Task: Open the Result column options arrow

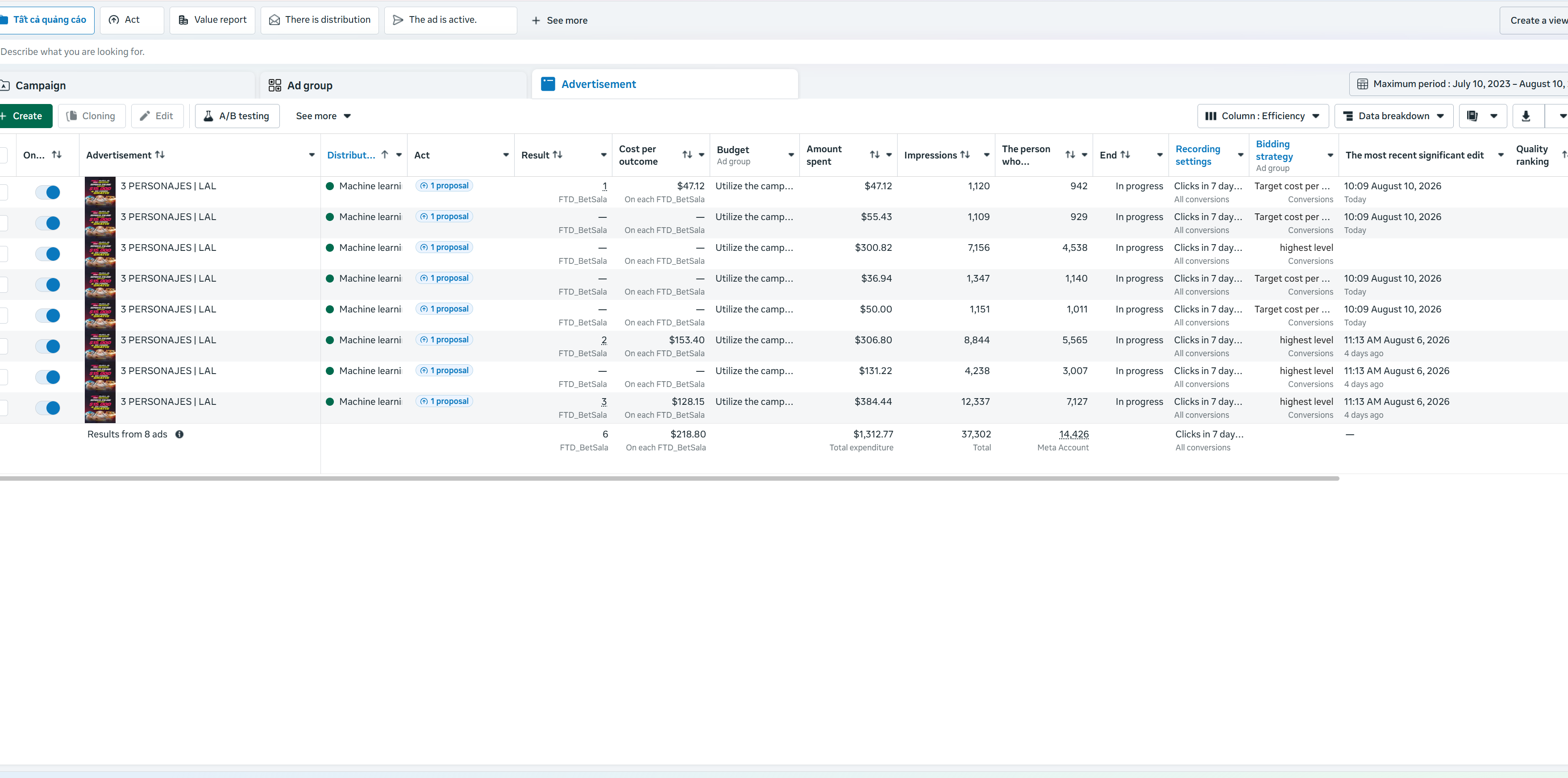Action: coord(604,154)
